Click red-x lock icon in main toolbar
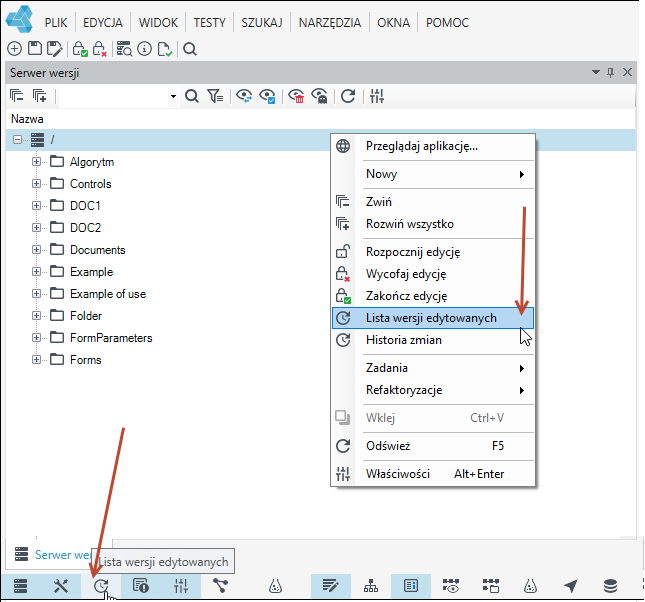The width and height of the screenshot is (645, 602). [x=100, y=49]
